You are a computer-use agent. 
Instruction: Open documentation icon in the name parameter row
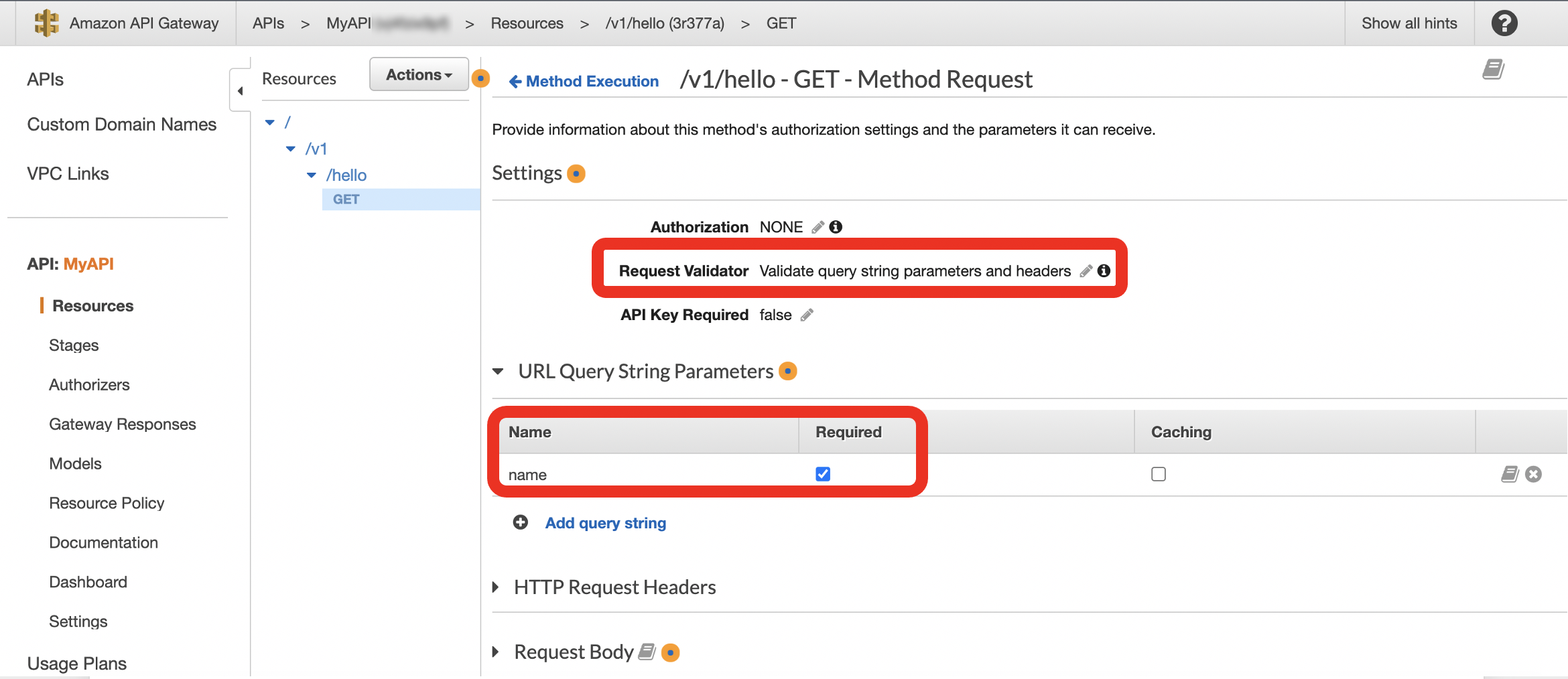pyautogui.click(x=1509, y=474)
